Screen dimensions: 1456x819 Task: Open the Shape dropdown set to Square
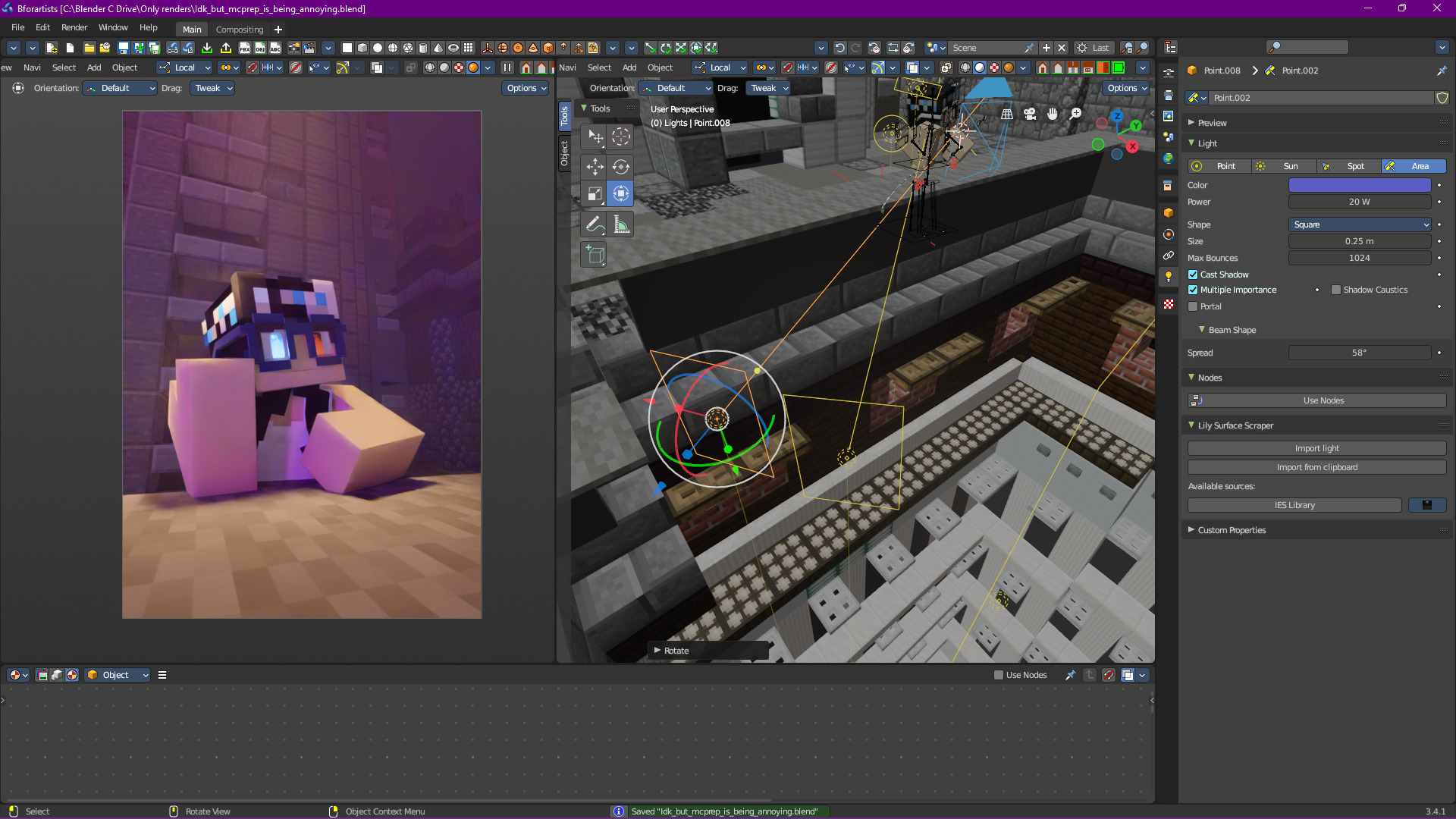1360,224
